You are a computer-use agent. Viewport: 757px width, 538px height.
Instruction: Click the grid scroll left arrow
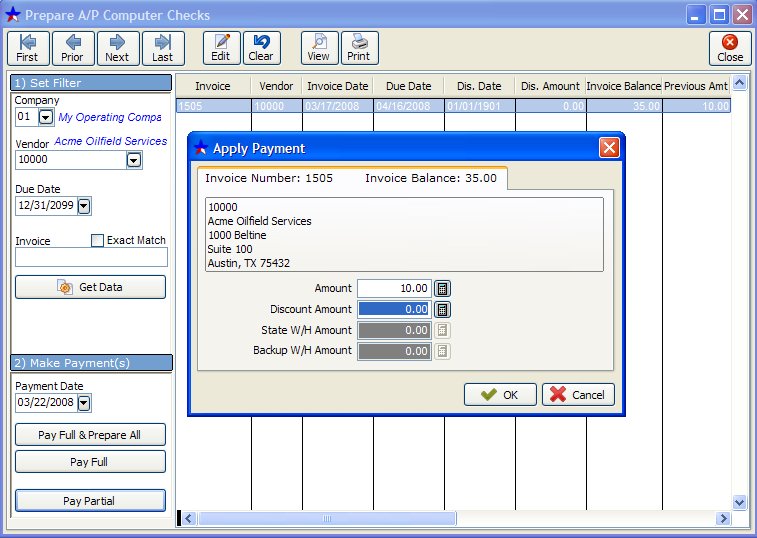coord(188,519)
